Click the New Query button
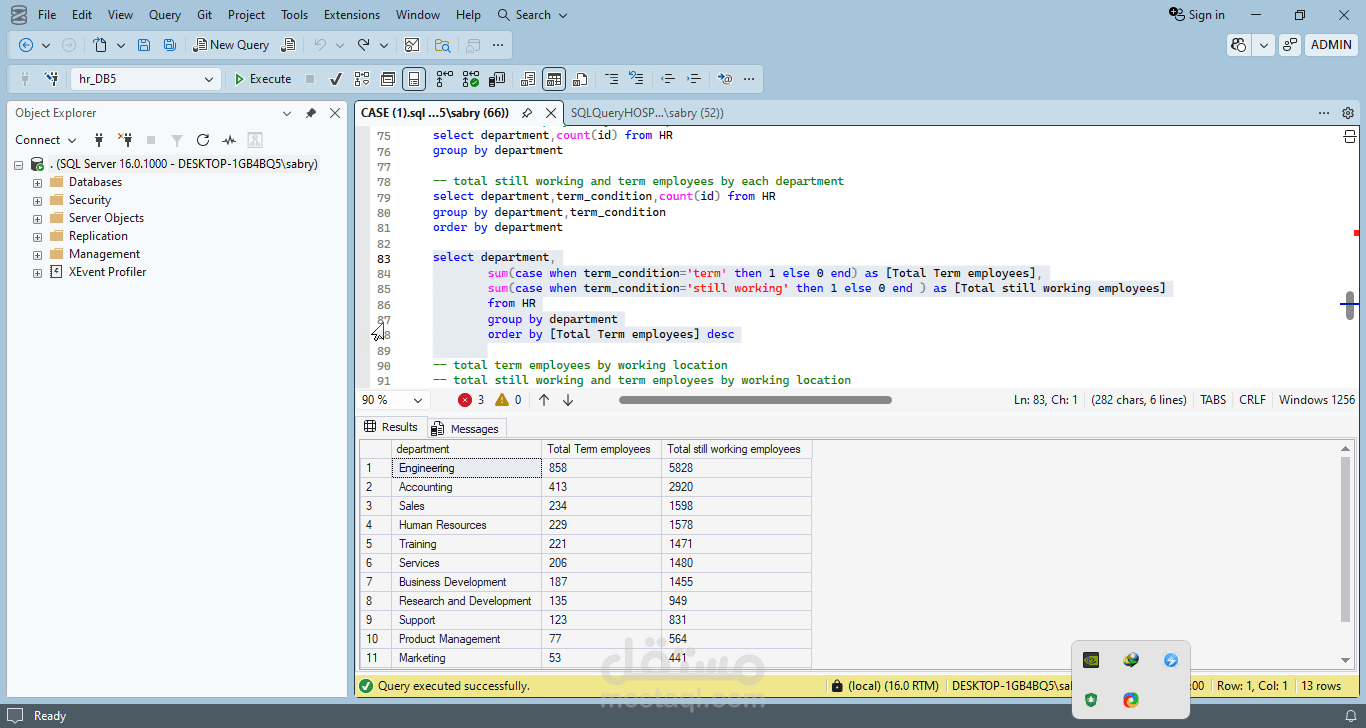 tap(231, 45)
